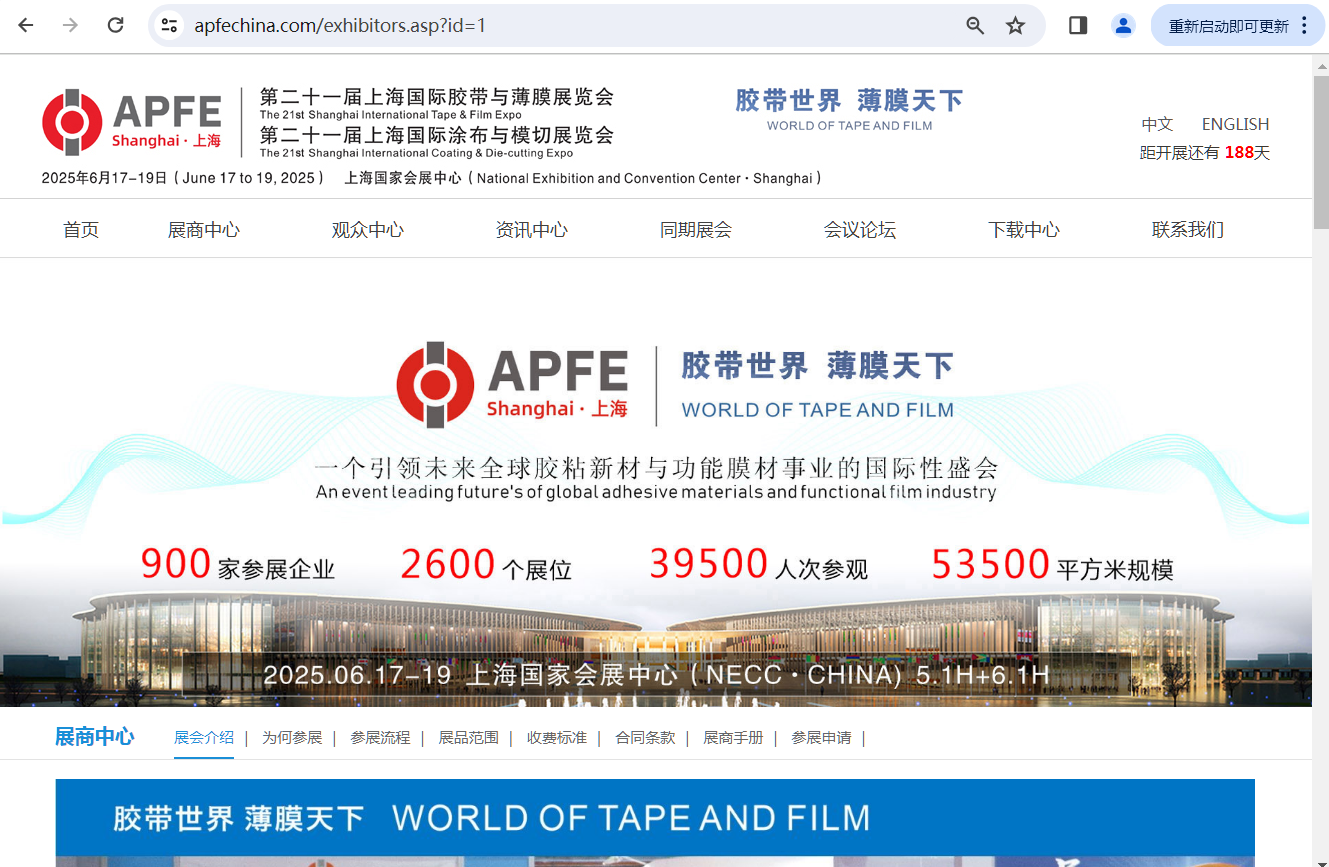The image size is (1329, 867).
Task: Open the 首页 navigation item
Action: [81, 230]
